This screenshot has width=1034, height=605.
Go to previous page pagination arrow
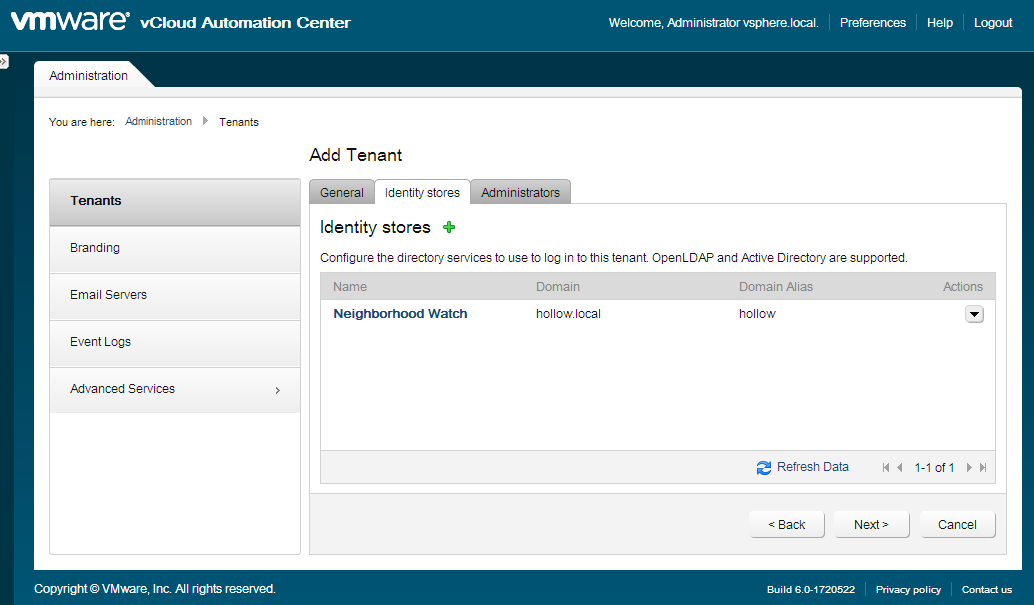click(900, 468)
